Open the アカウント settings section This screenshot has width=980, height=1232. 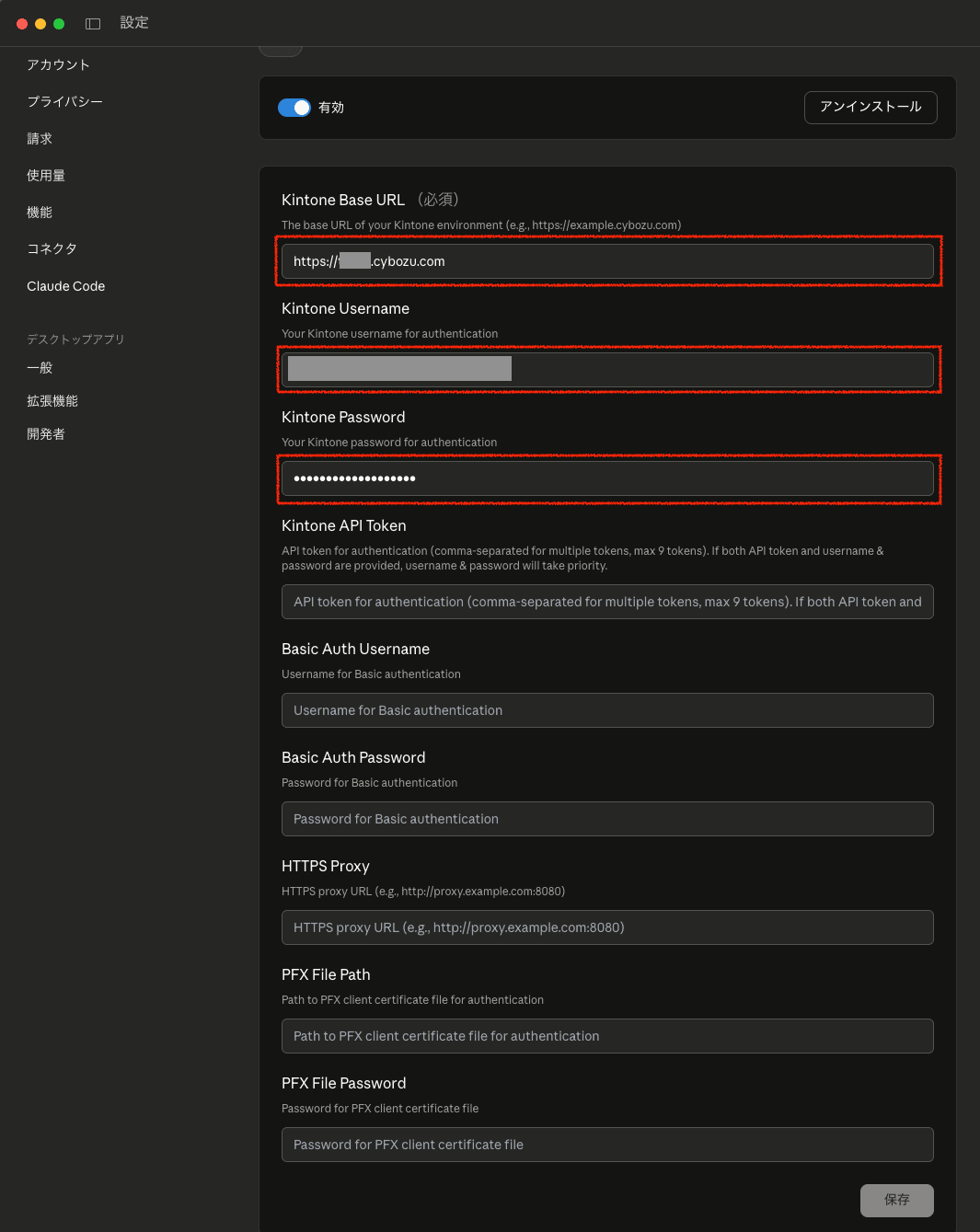pyautogui.click(x=58, y=64)
